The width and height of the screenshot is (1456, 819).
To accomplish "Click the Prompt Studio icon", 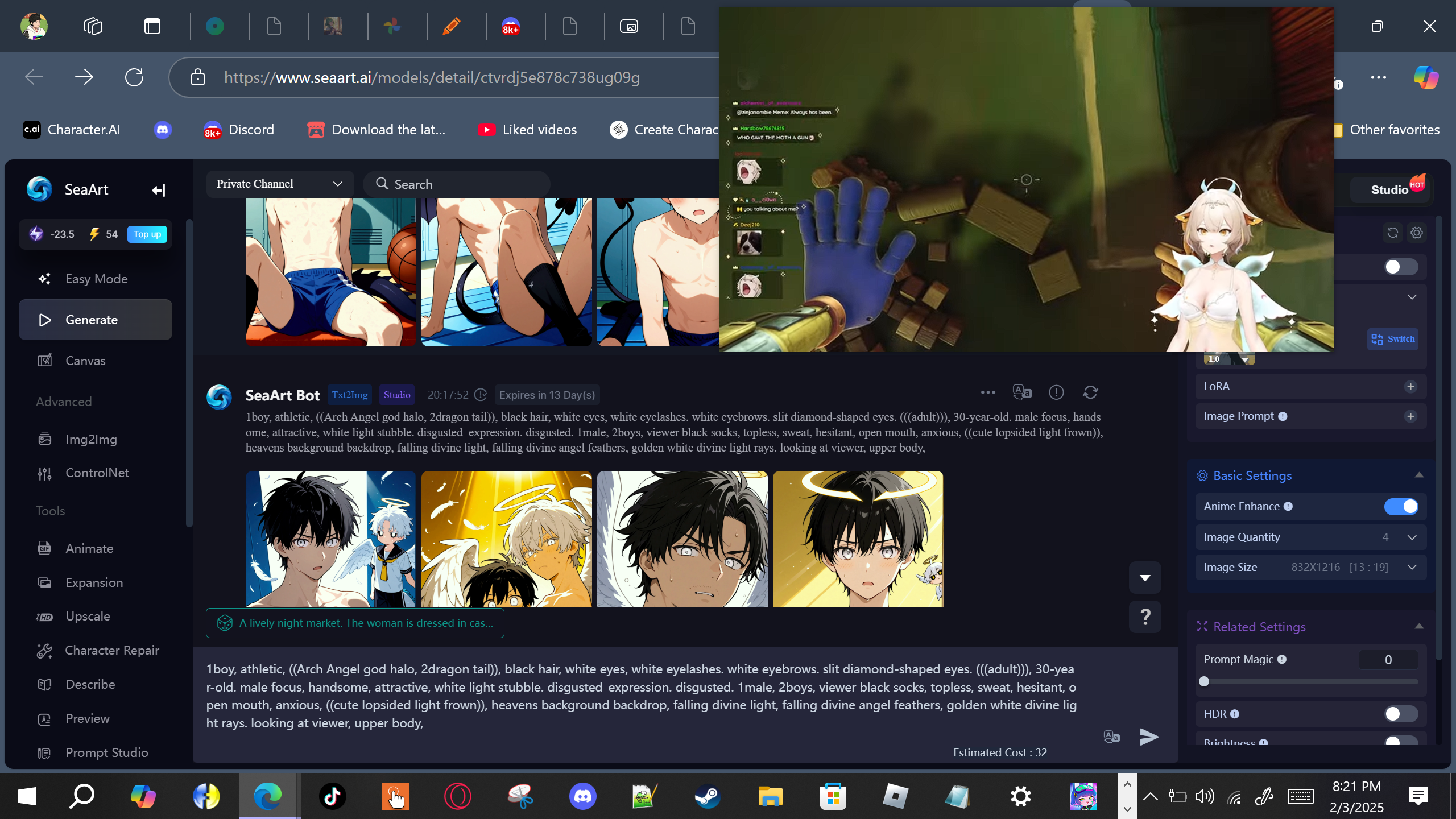I will click(44, 753).
